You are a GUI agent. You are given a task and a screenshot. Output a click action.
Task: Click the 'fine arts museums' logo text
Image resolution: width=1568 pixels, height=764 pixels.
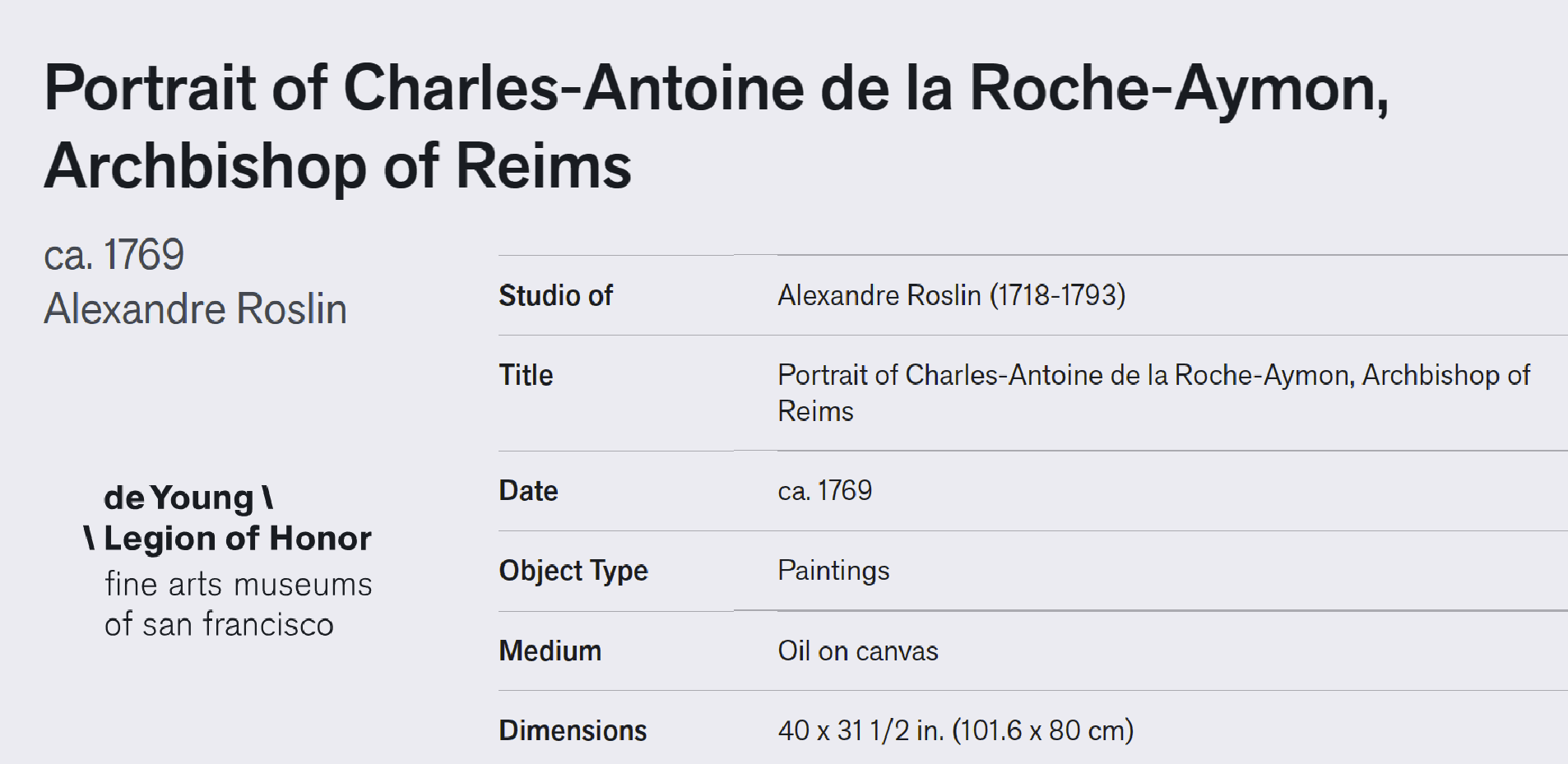coord(238,585)
